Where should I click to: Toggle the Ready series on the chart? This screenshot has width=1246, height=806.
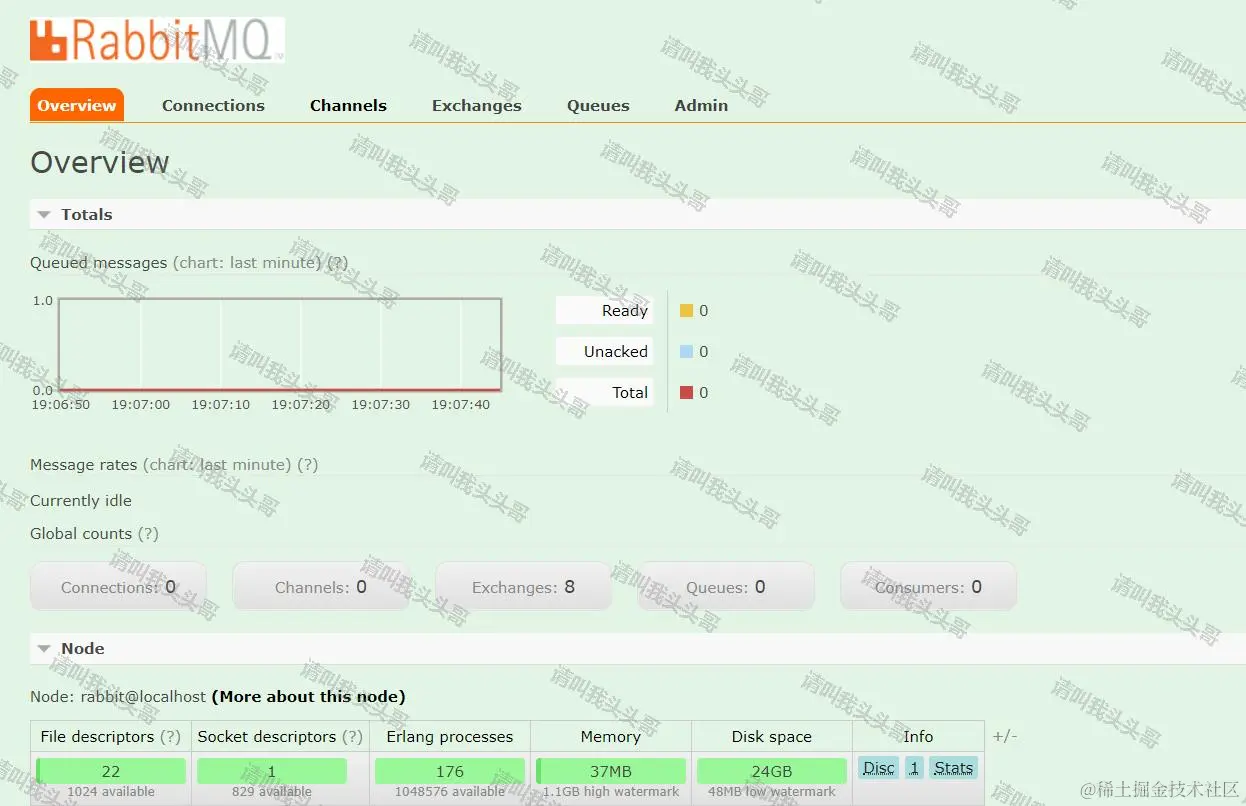[604, 310]
